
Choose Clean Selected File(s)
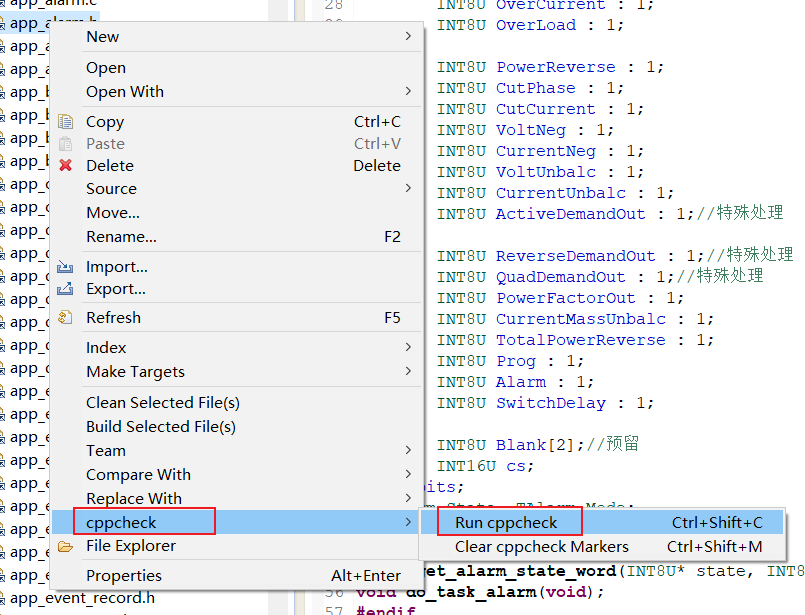pyautogui.click(x=237, y=402)
